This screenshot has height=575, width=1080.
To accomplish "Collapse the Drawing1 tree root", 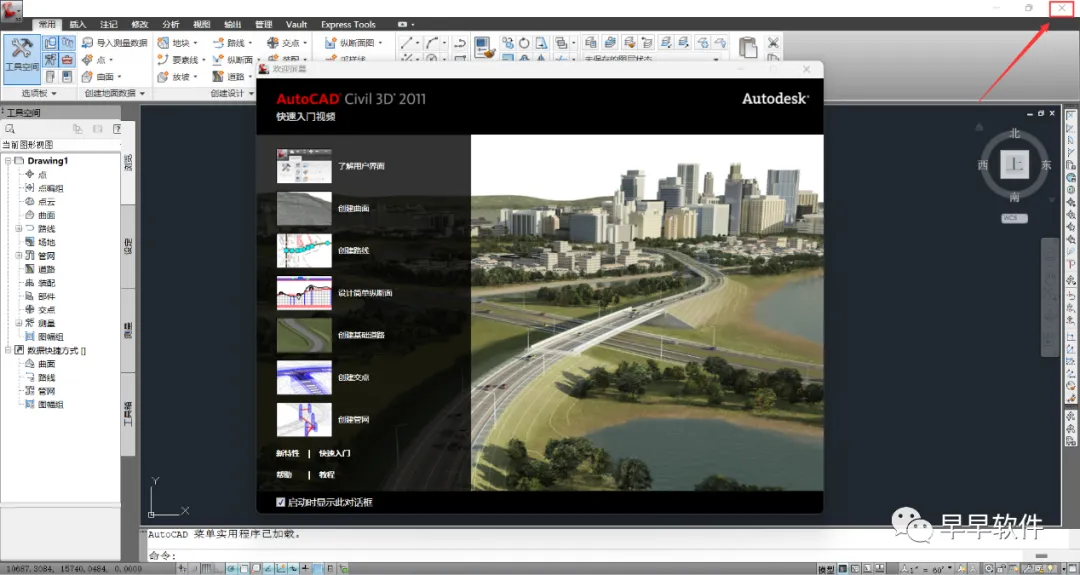I will [8, 161].
